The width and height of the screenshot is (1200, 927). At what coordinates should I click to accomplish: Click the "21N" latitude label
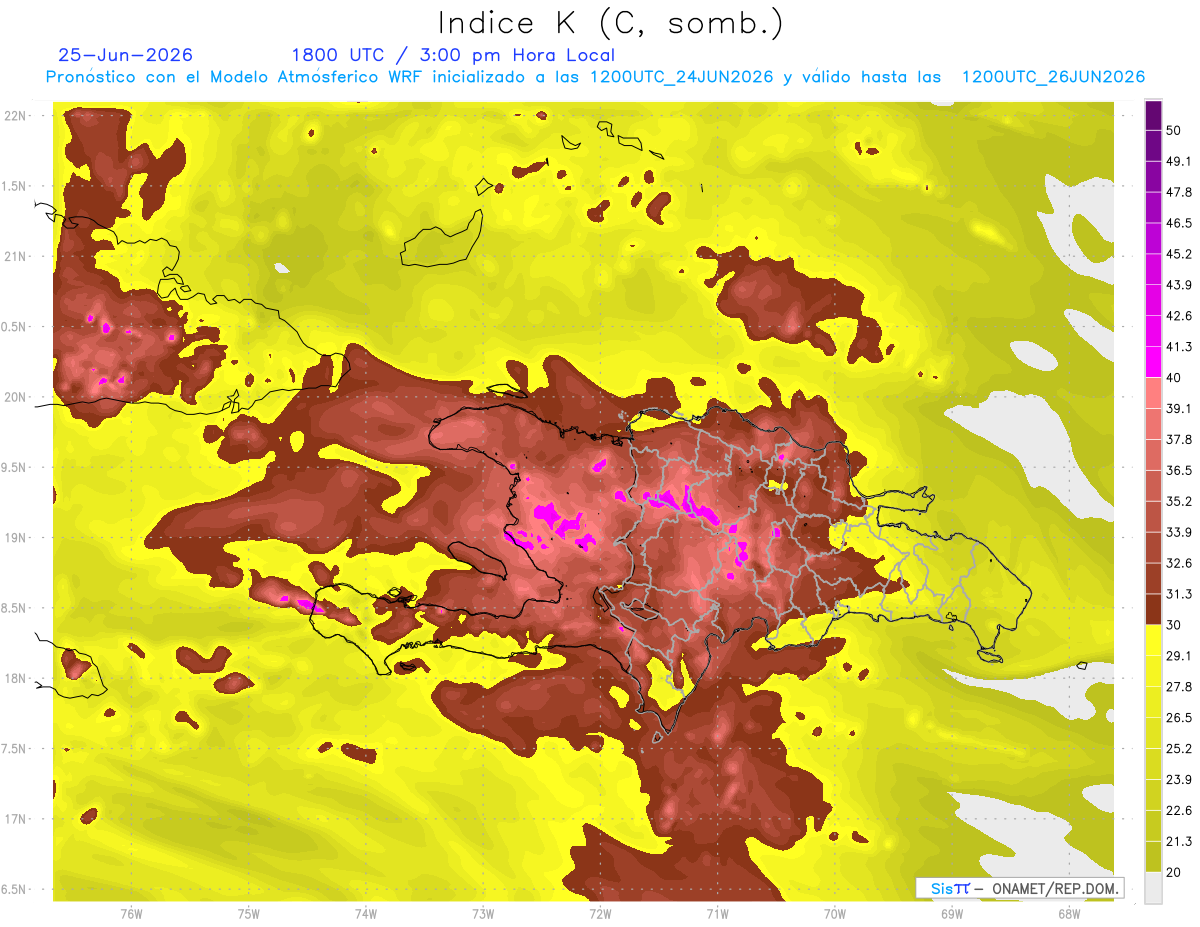[17, 257]
